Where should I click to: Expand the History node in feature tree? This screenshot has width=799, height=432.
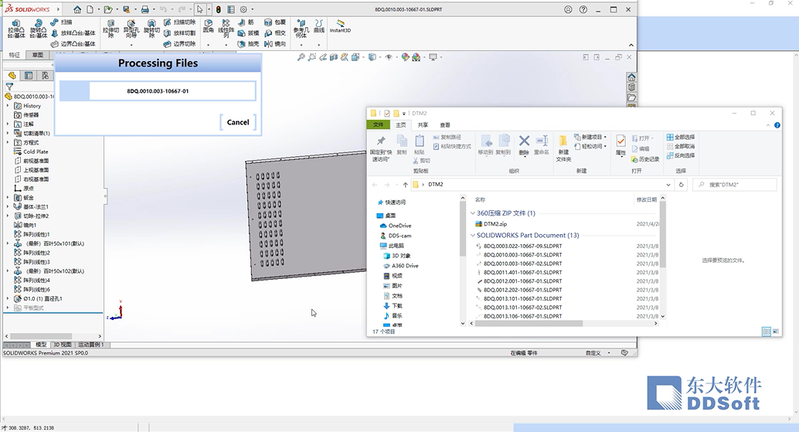click(8, 105)
